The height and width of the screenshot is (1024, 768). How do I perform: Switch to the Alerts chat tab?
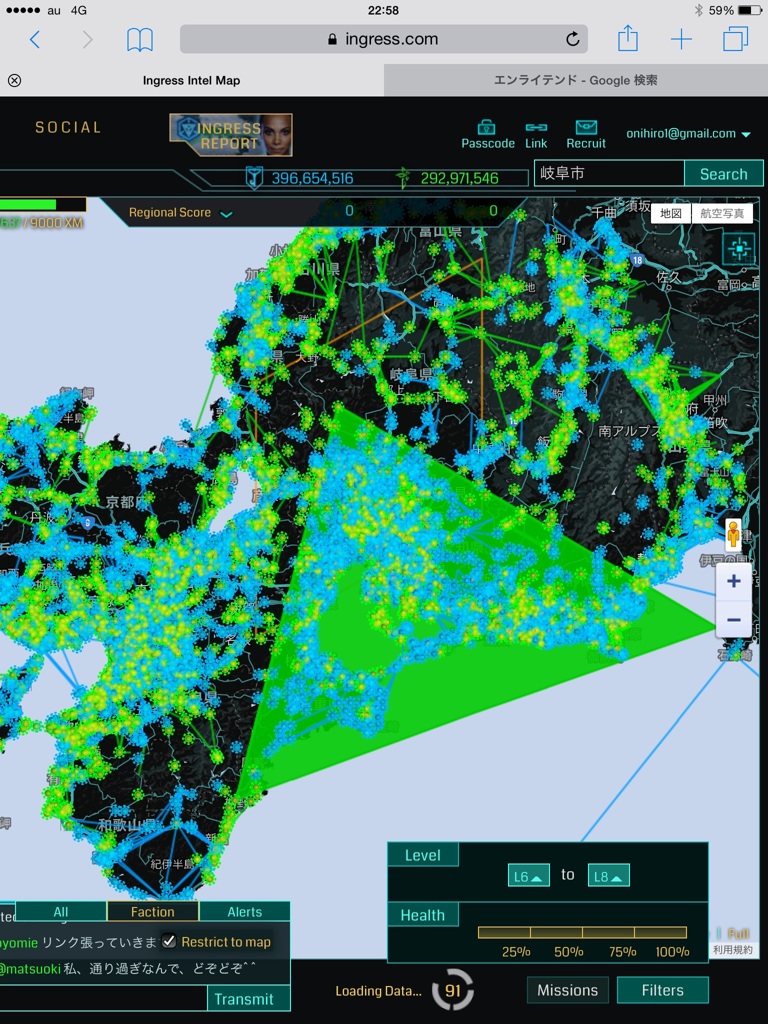pos(244,912)
